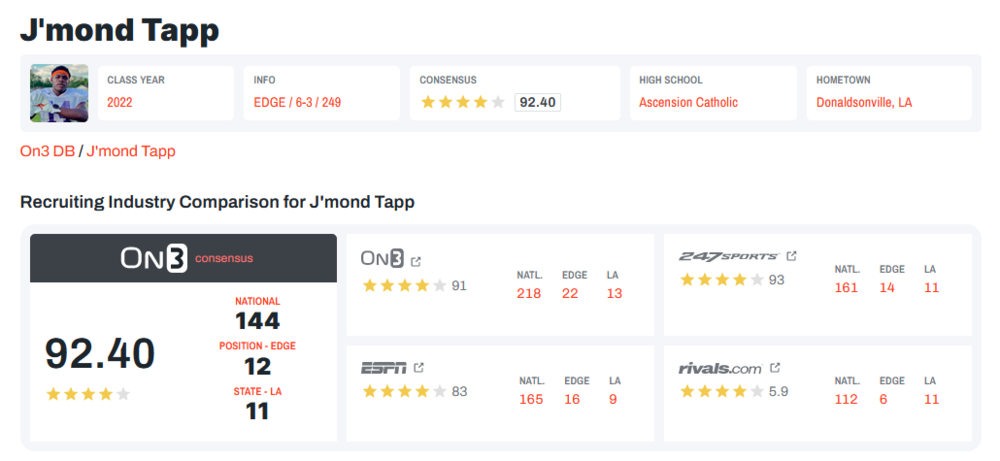Screen dimensions: 1000x461
Task: Click On3 national rank 218
Action: click(529, 293)
